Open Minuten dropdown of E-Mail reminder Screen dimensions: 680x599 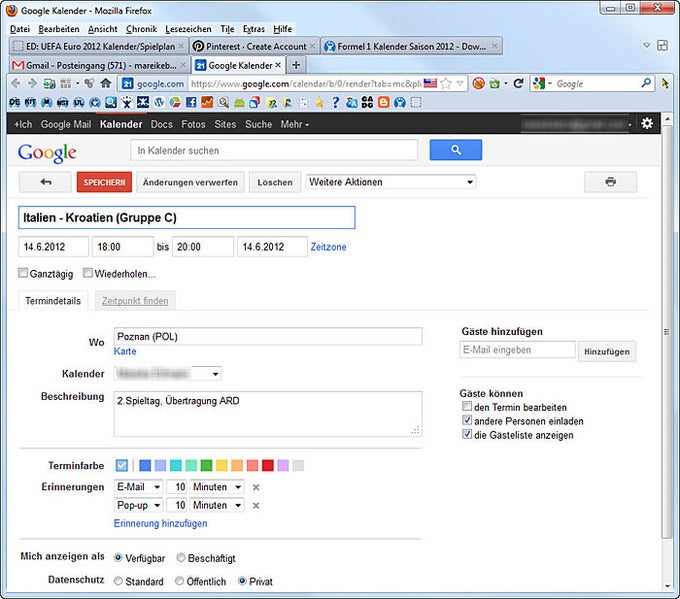[x=217, y=487]
